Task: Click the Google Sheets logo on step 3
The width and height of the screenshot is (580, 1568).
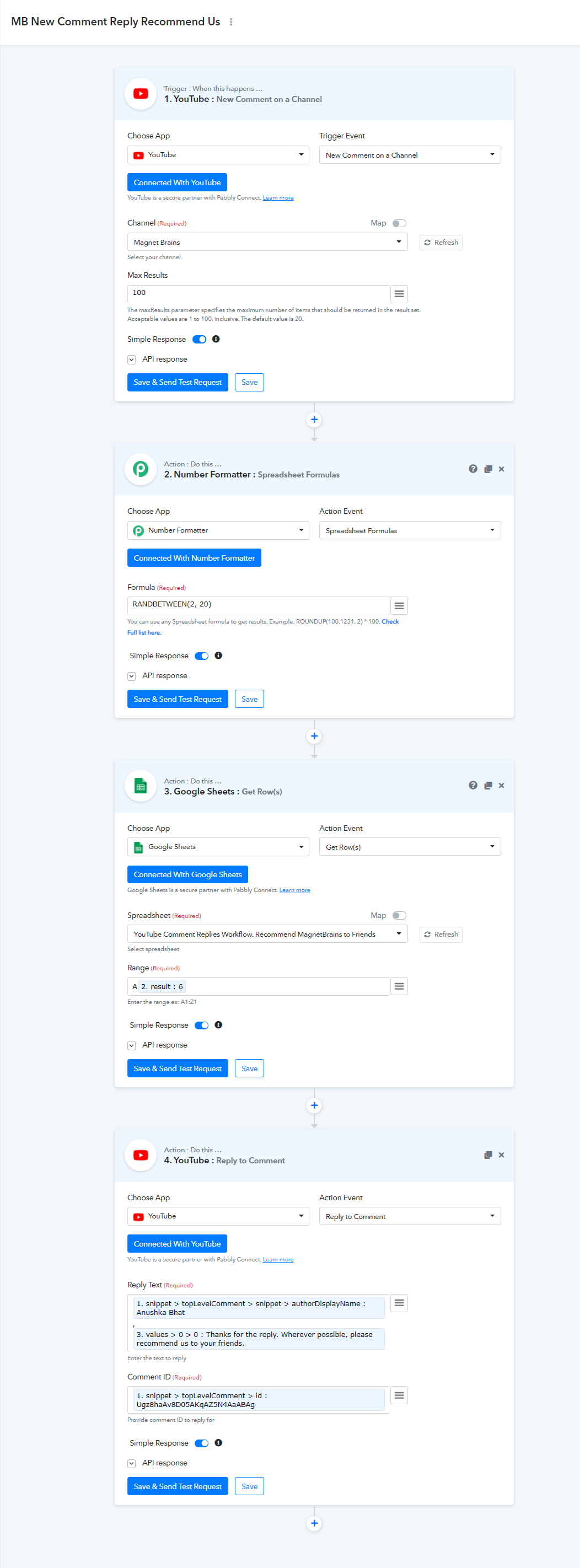Action: (x=141, y=786)
